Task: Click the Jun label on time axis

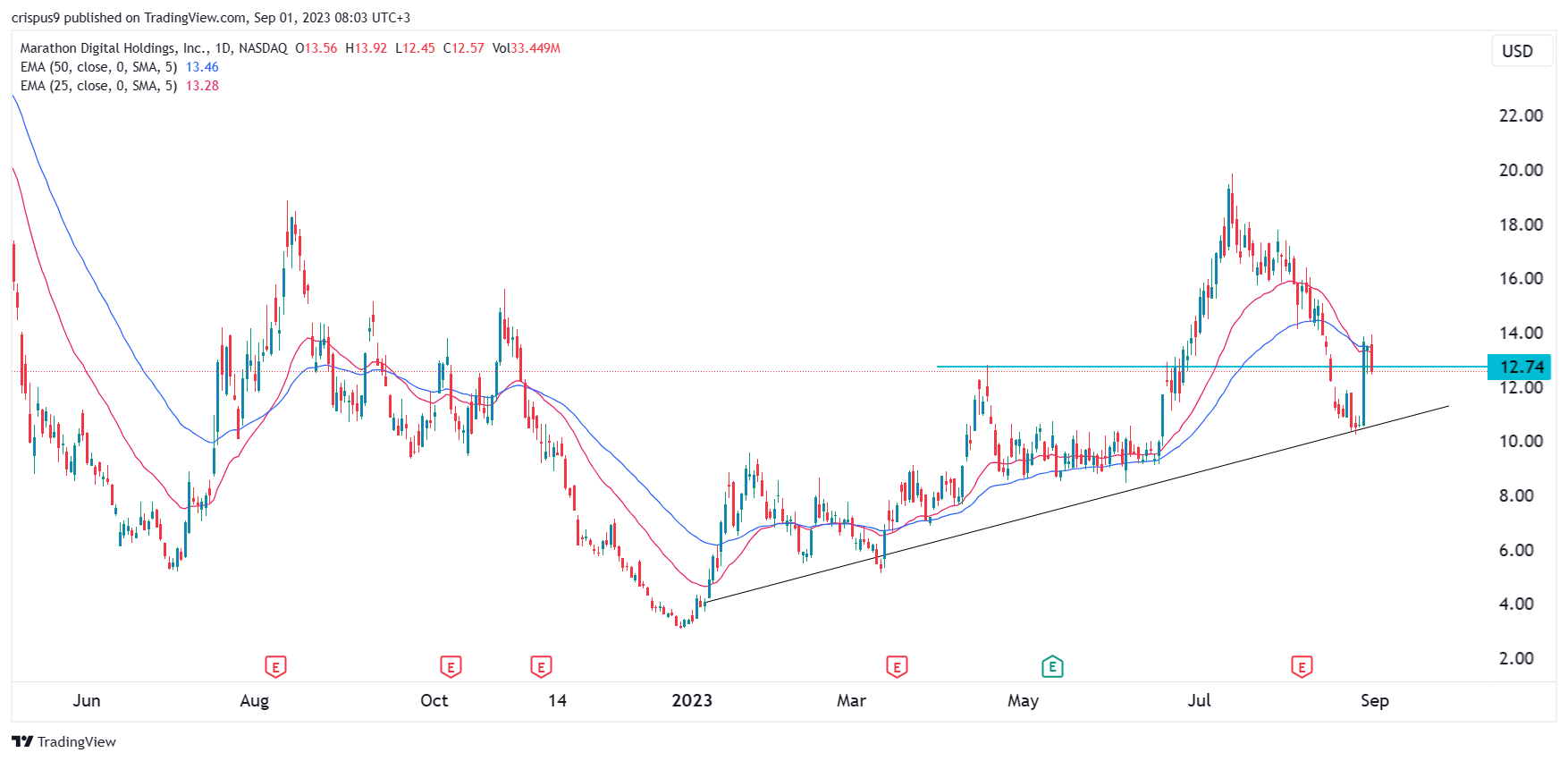Action: pyautogui.click(x=87, y=700)
